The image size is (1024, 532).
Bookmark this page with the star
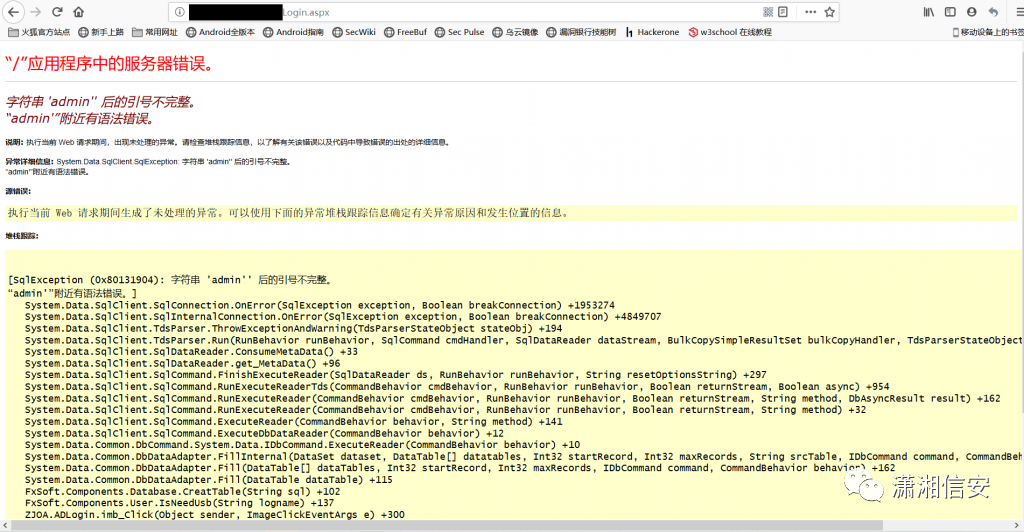point(829,12)
